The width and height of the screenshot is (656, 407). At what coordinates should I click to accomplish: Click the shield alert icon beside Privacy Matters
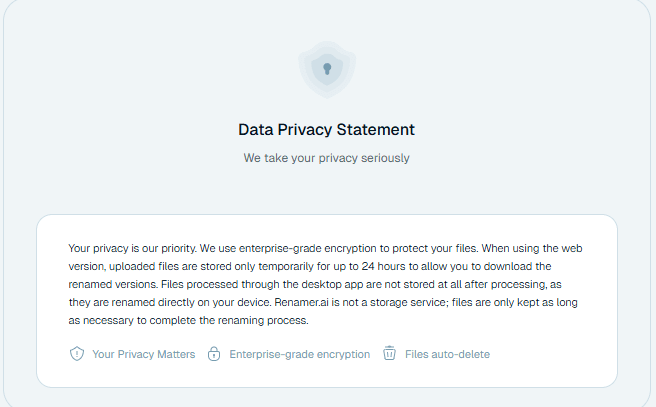coord(77,354)
